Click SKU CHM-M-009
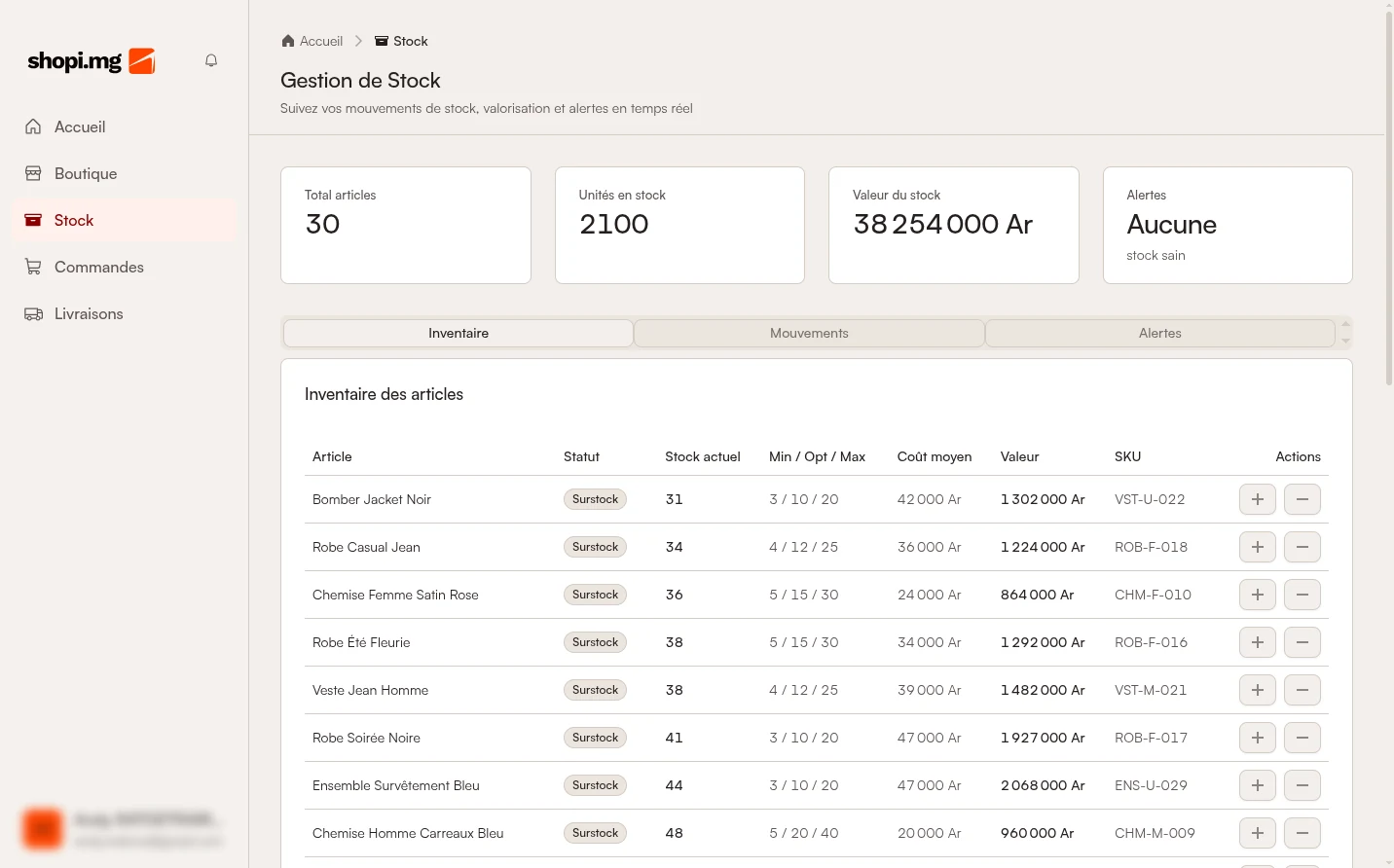The image size is (1394, 868). (x=1155, y=833)
